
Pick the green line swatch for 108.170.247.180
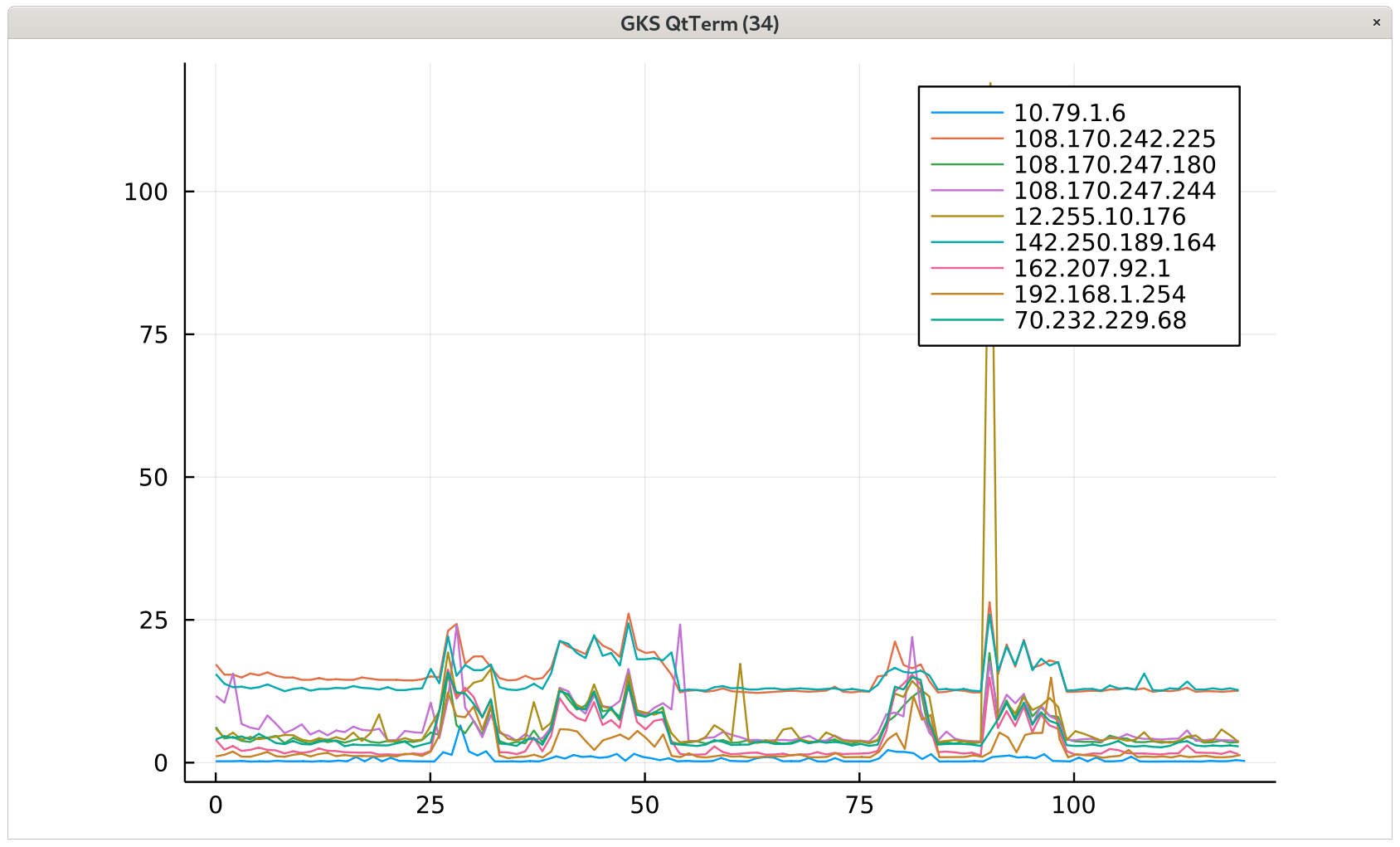pyautogui.click(x=966, y=164)
